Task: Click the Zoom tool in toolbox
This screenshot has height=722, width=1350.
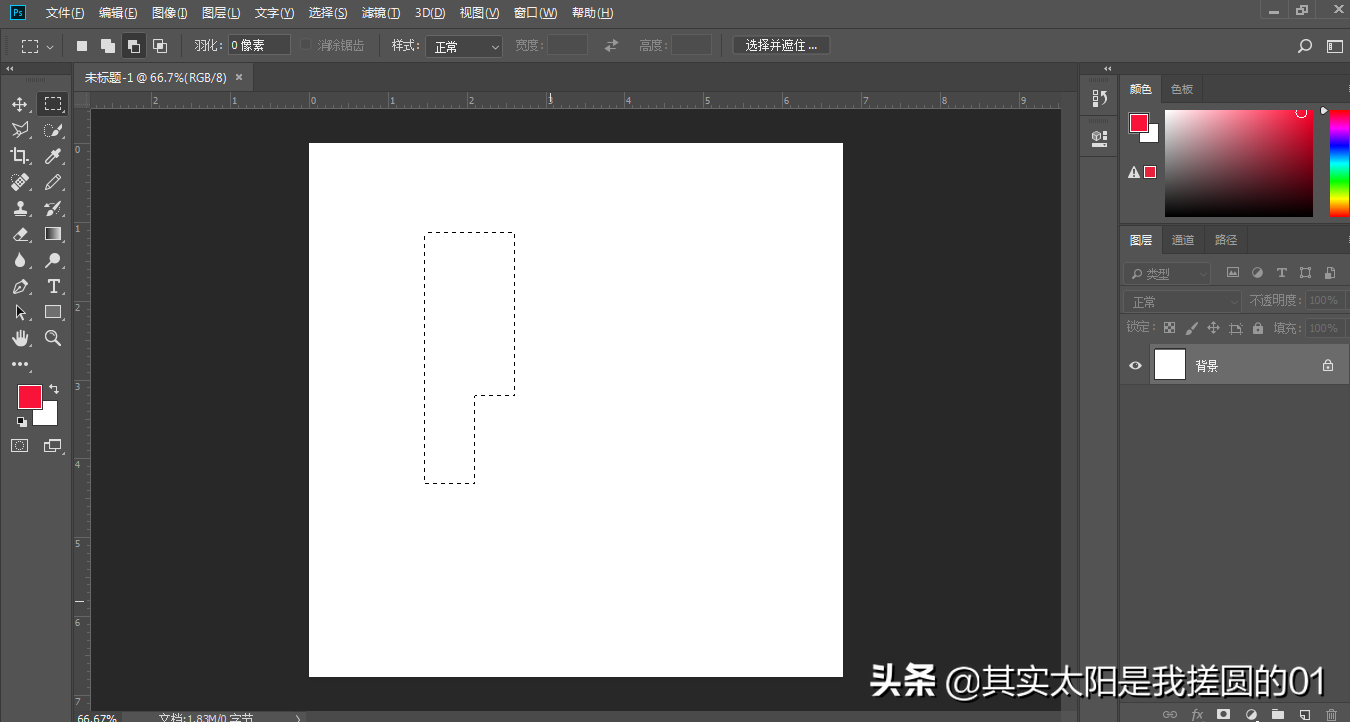Action: [53, 338]
